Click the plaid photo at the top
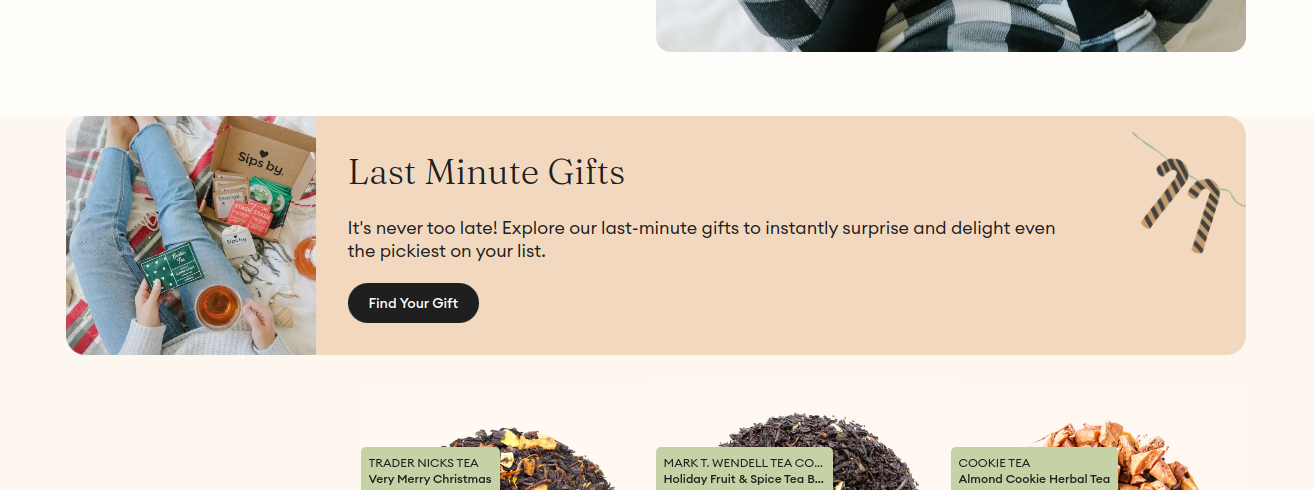The height and width of the screenshot is (490, 1314). [951, 25]
